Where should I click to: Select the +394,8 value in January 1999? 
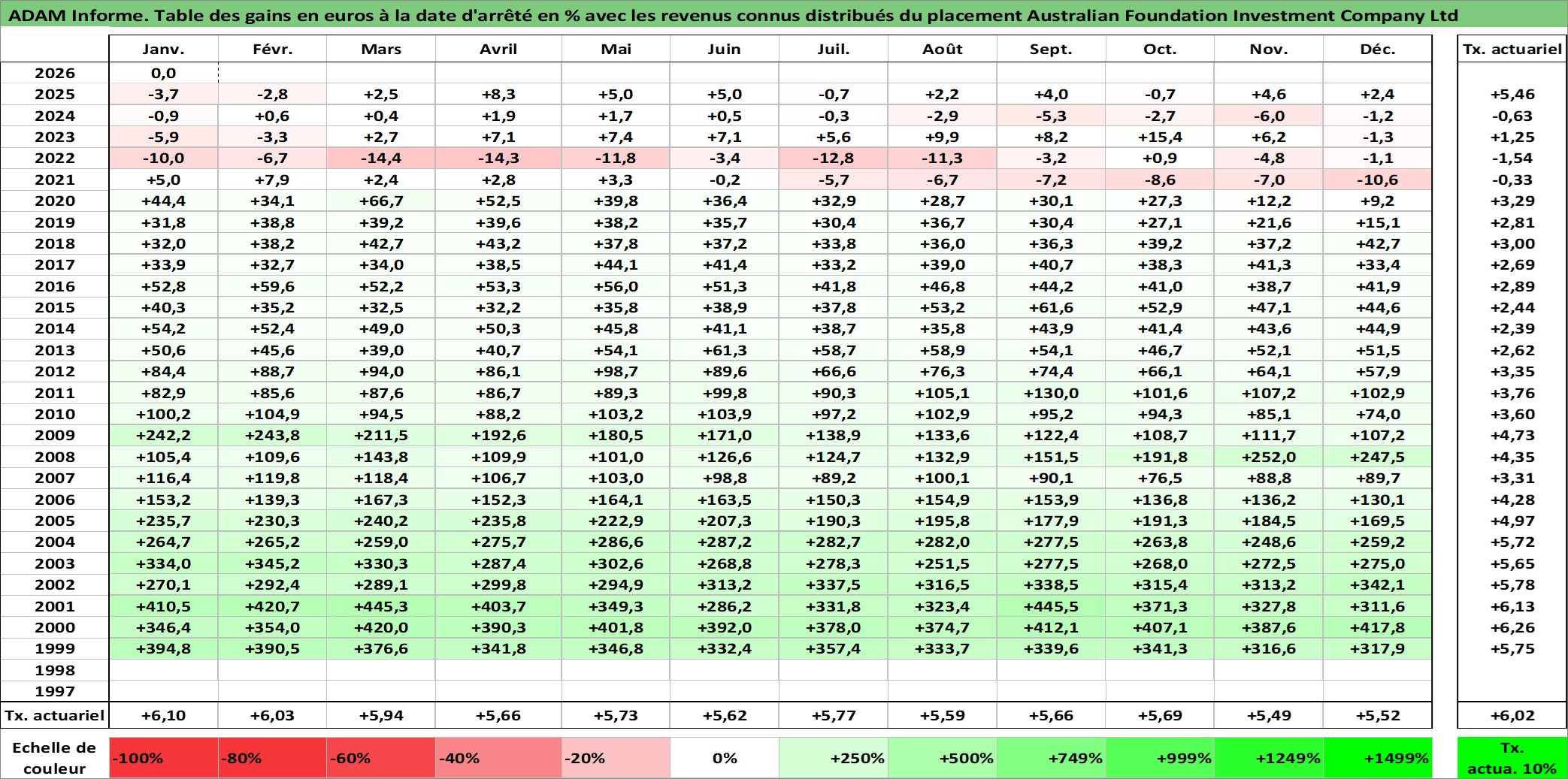tap(163, 648)
